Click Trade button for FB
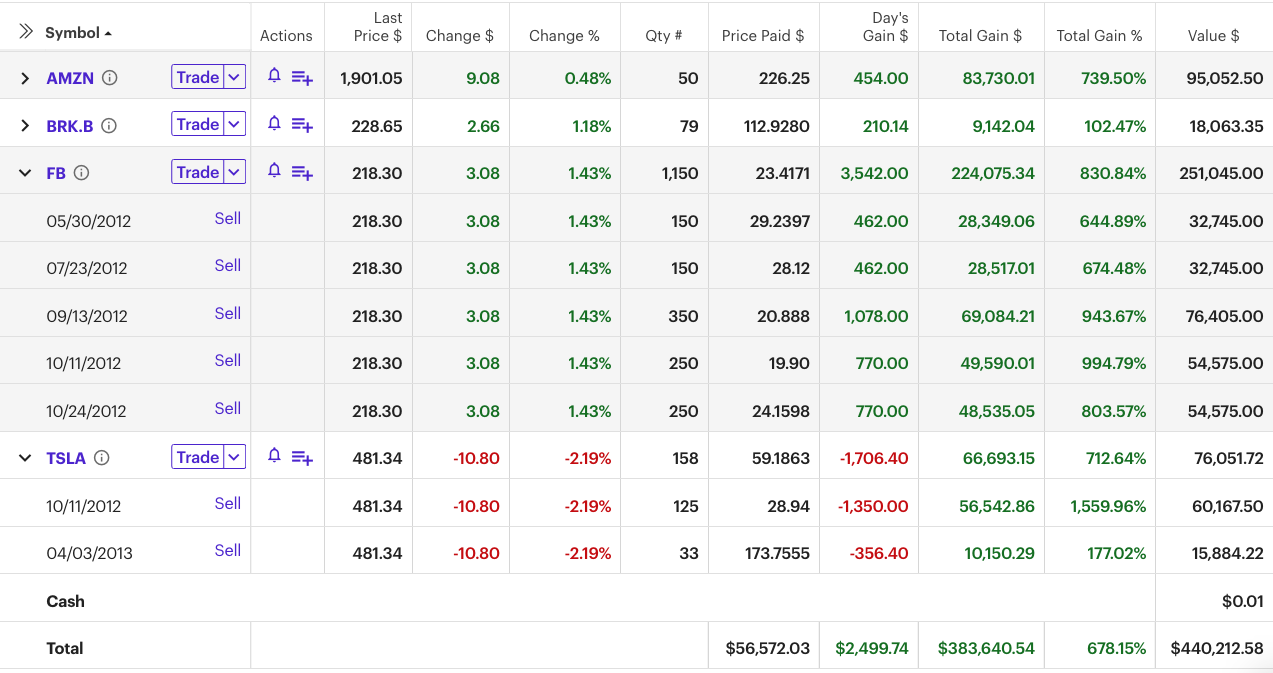The height and width of the screenshot is (673, 1273). click(x=198, y=172)
